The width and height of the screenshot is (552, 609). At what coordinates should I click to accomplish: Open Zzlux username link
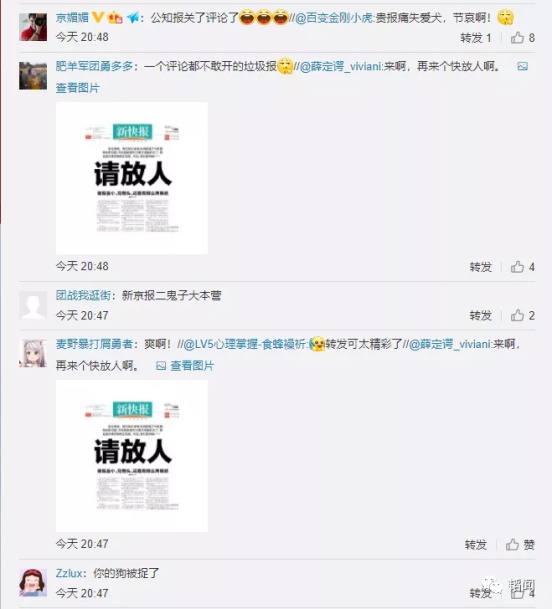(x=69, y=573)
